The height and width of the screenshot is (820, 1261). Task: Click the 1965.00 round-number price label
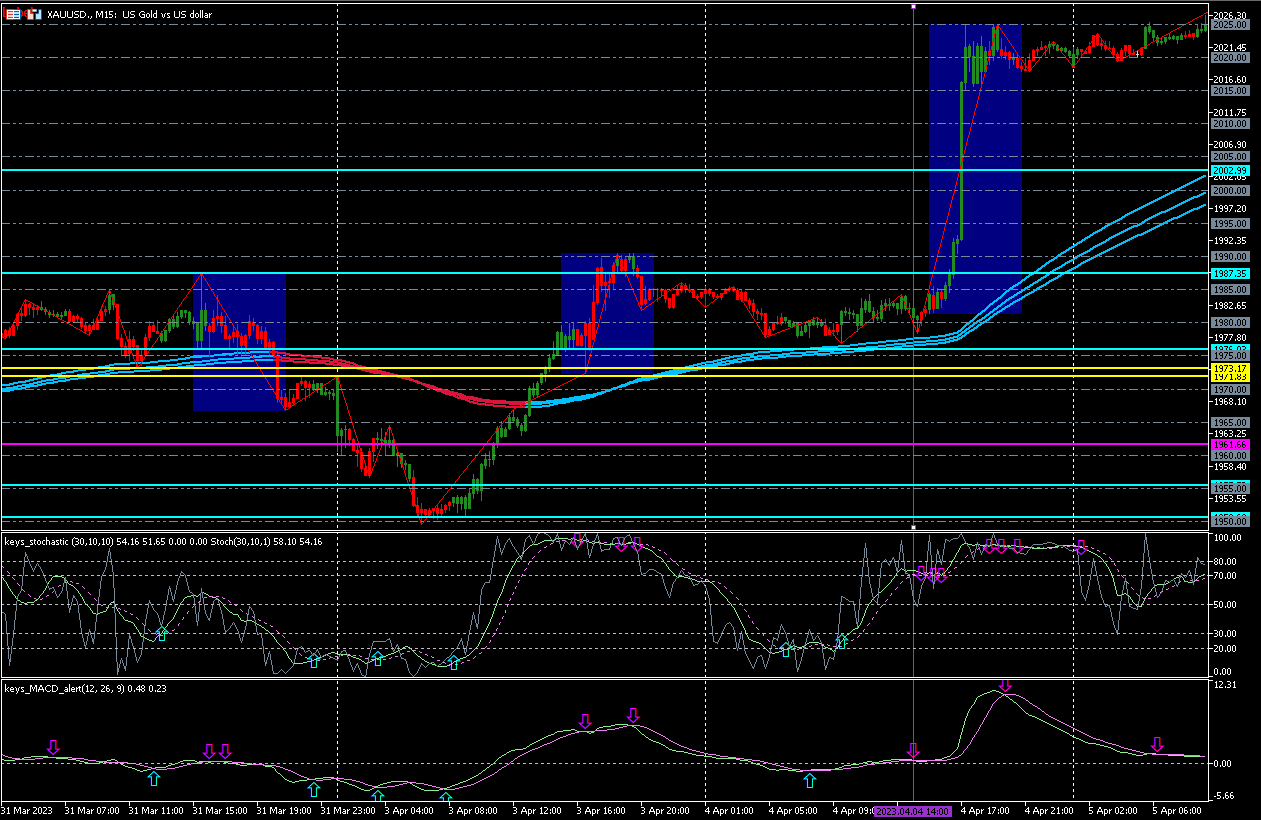coord(1229,423)
